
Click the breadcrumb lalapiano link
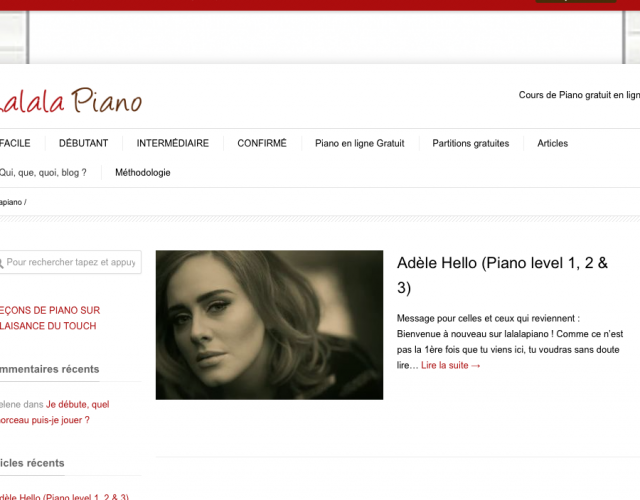(x=11, y=202)
